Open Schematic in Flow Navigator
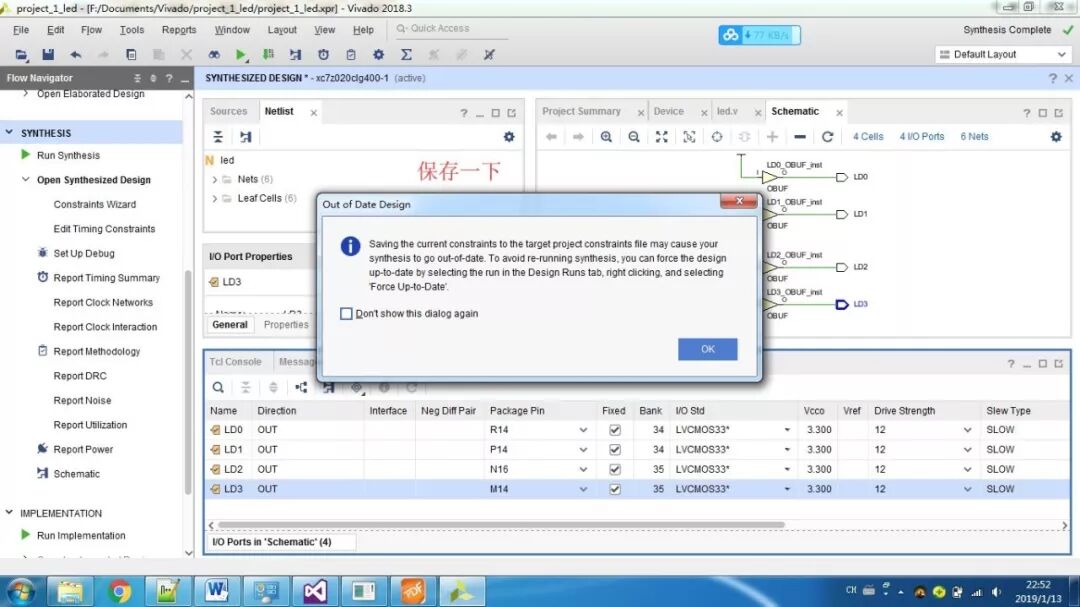The image size is (1080, 607). (x=76, y=474)
